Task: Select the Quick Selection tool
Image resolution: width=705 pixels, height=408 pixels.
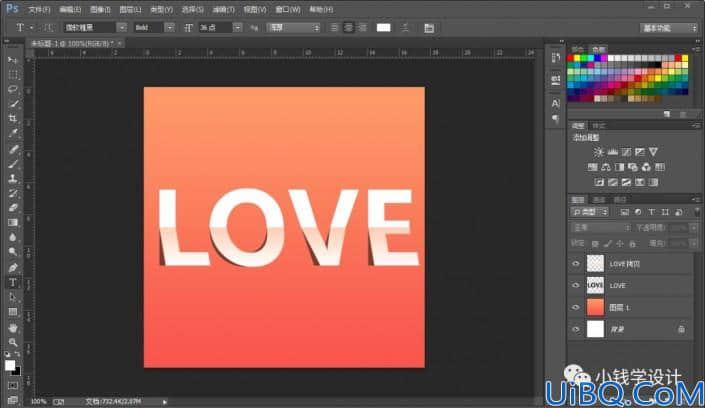Action: [13, 104]
